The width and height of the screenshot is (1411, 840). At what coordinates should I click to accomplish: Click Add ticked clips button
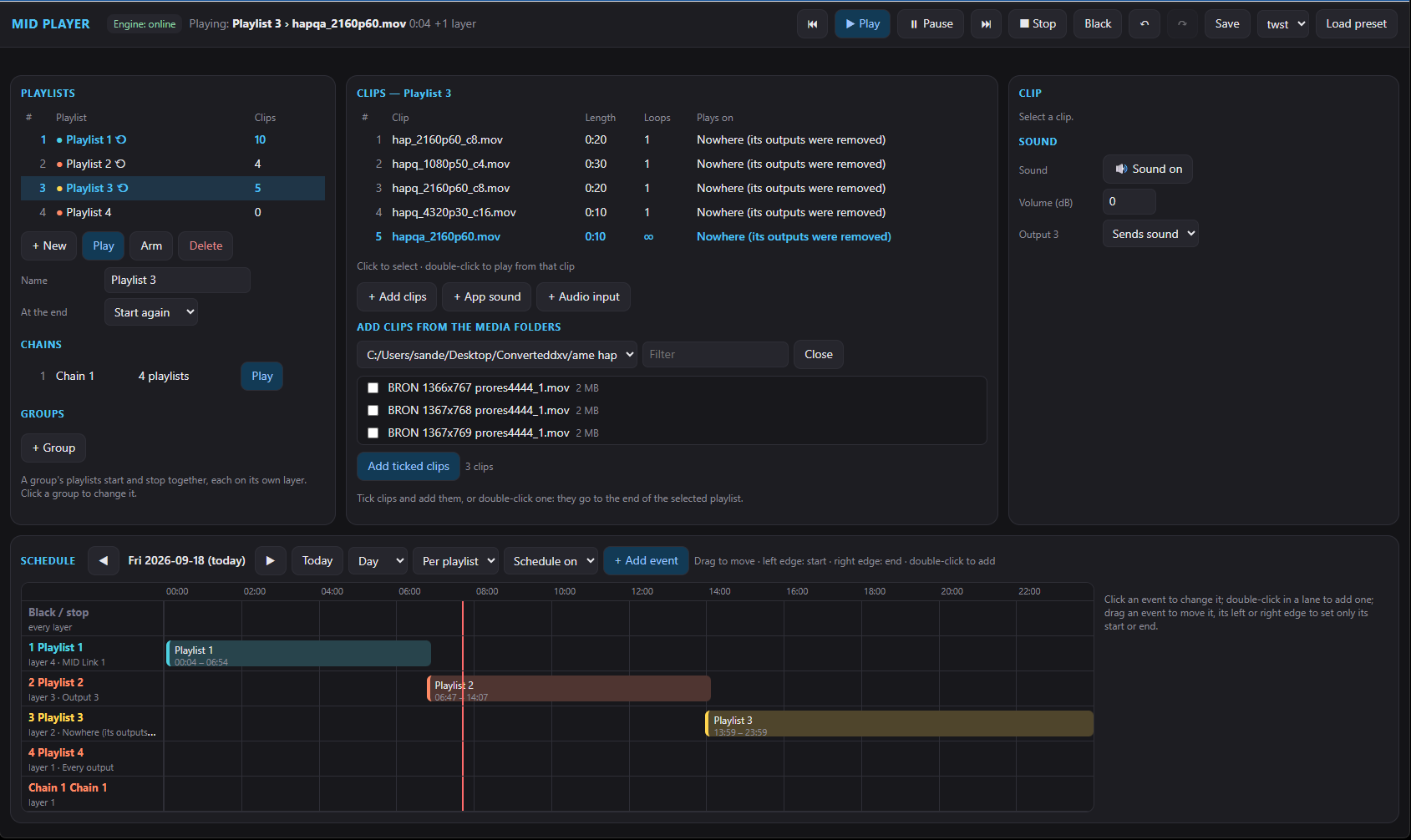(x=409, y=467)
